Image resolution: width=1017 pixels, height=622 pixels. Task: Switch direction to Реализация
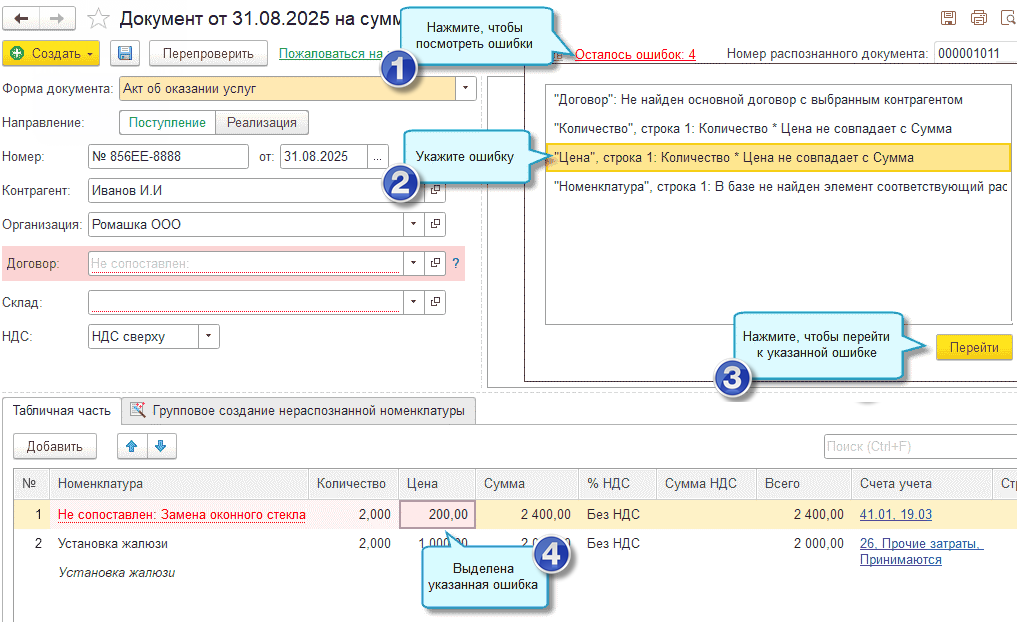[264, 122]
